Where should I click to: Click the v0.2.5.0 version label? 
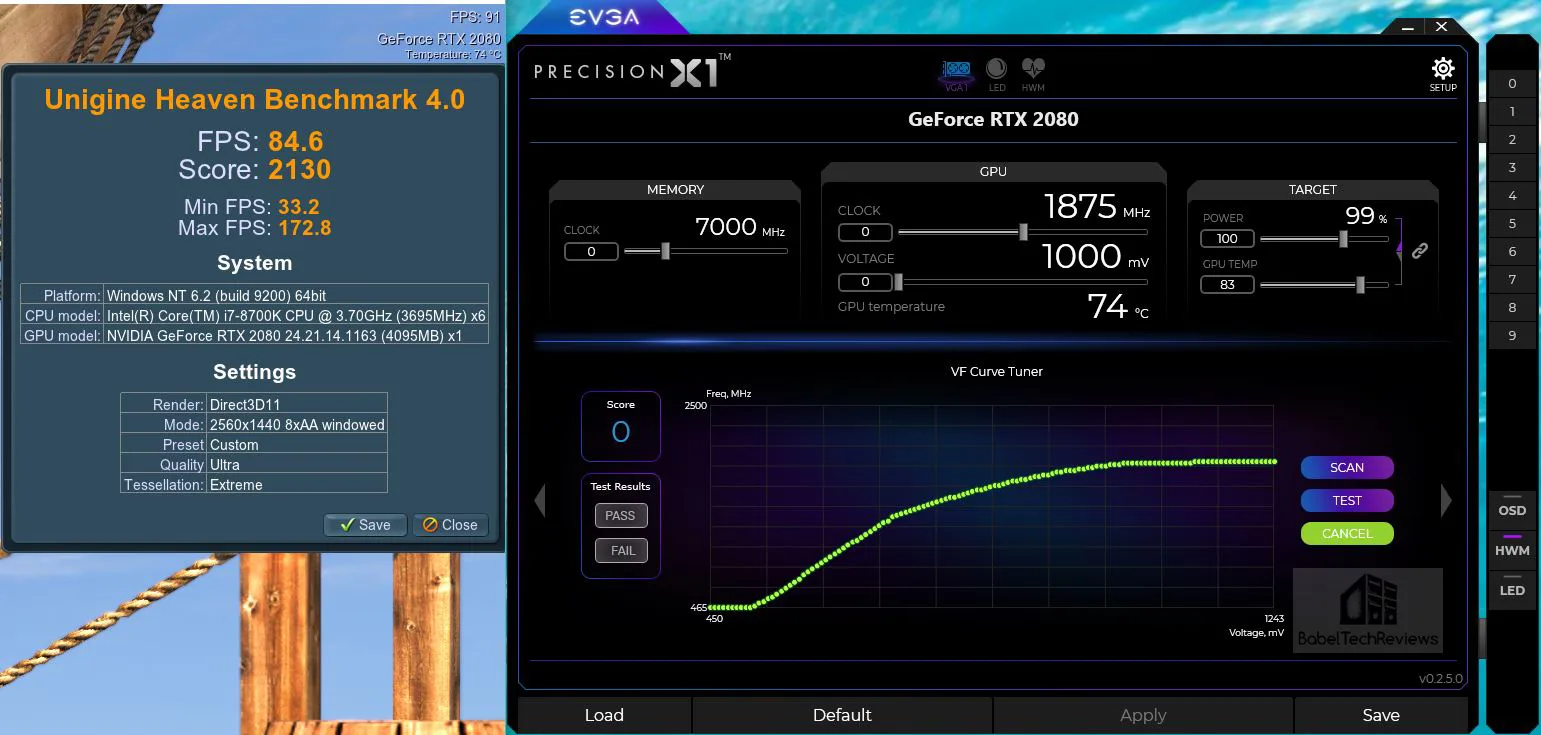1441,679
